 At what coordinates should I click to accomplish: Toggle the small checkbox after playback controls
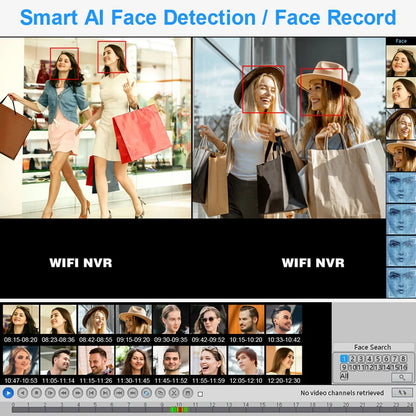(200, 394)
